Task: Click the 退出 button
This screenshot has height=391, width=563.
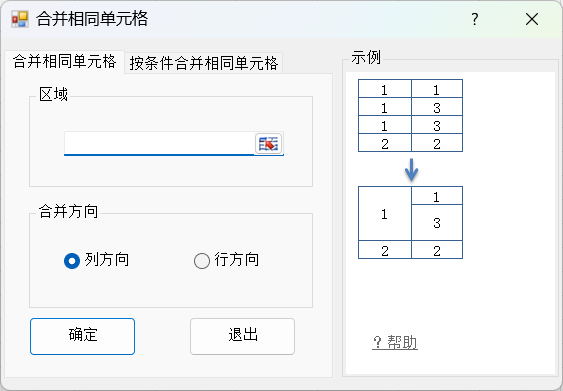Action: tap(242, 336)
